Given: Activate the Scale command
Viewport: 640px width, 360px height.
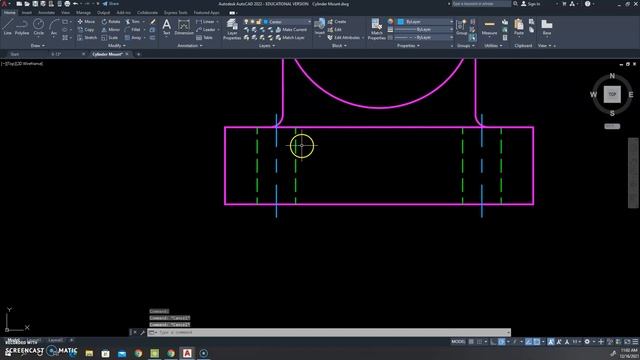Looking at the screenshot, I should [x=110, y=38].
